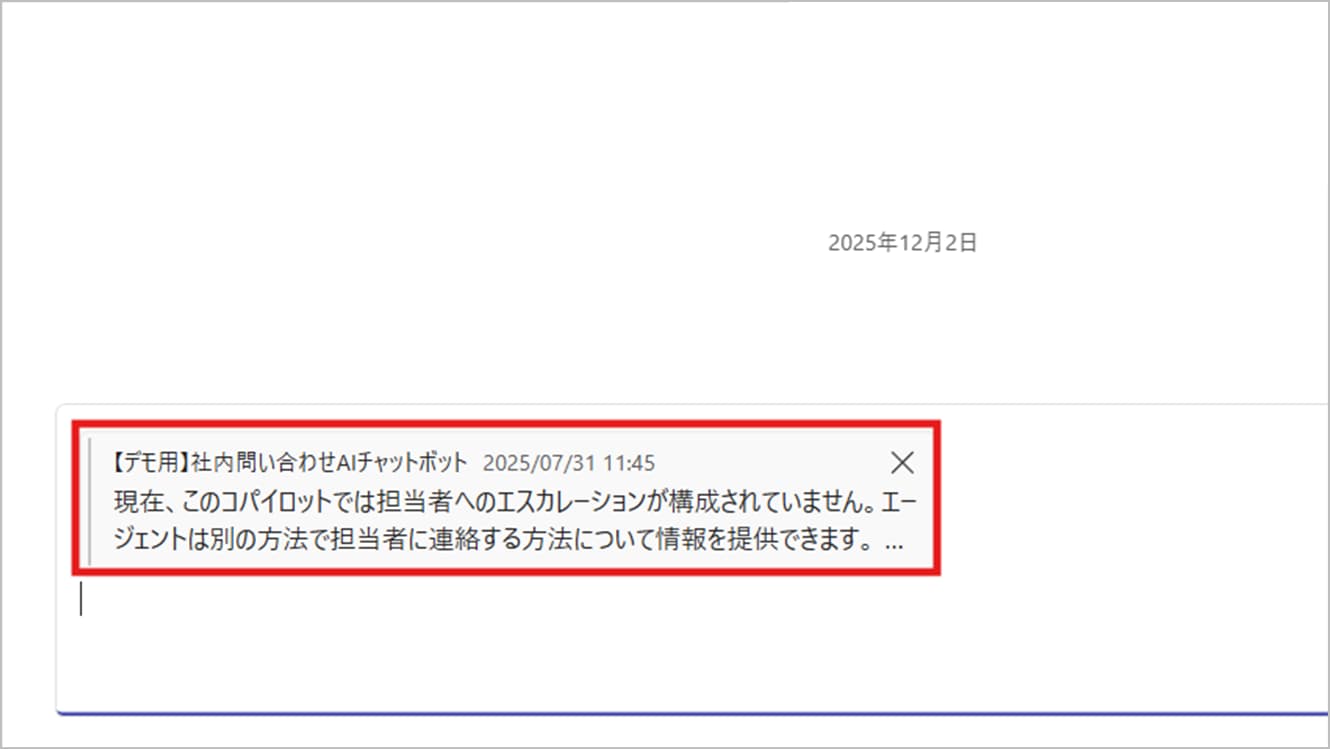Click empty space between date separator and compose box
Image resolution: width=1330 pixels, height=749 pixels.
(x=665, y=330)
